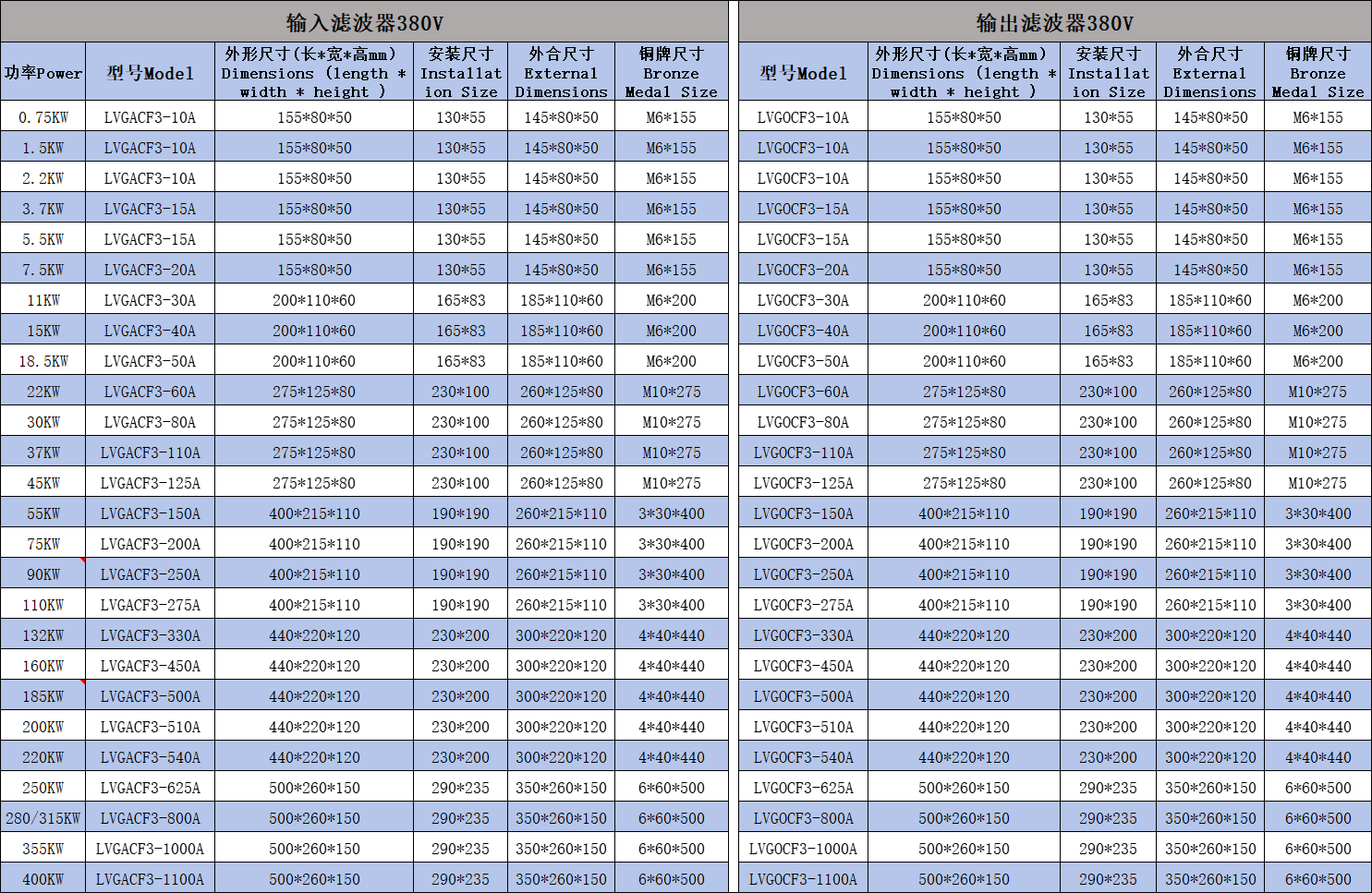Click the input filter "型号Model" header
The image size is (1372, 893).
point(150,73)
